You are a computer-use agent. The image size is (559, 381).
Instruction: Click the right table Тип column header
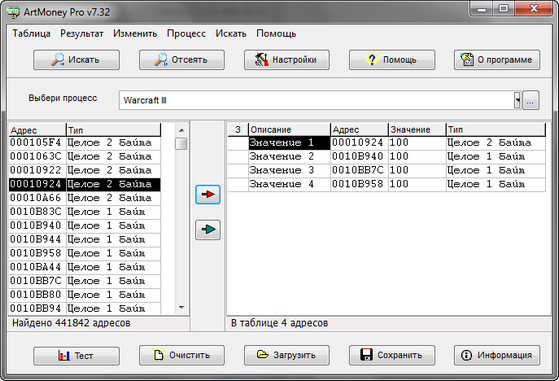tap(496, 130)
